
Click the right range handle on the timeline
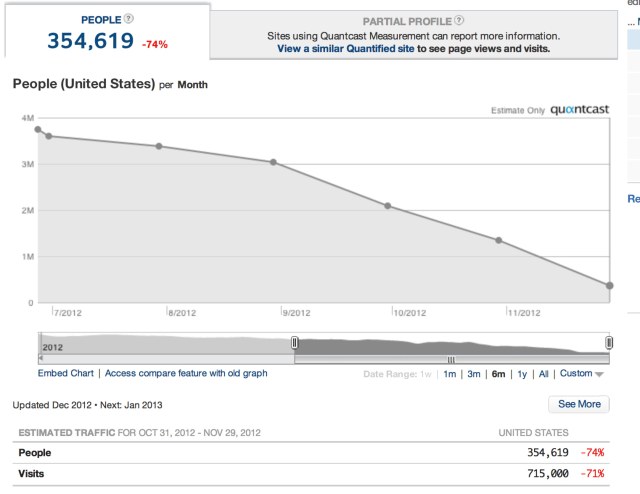click(609, 342)
